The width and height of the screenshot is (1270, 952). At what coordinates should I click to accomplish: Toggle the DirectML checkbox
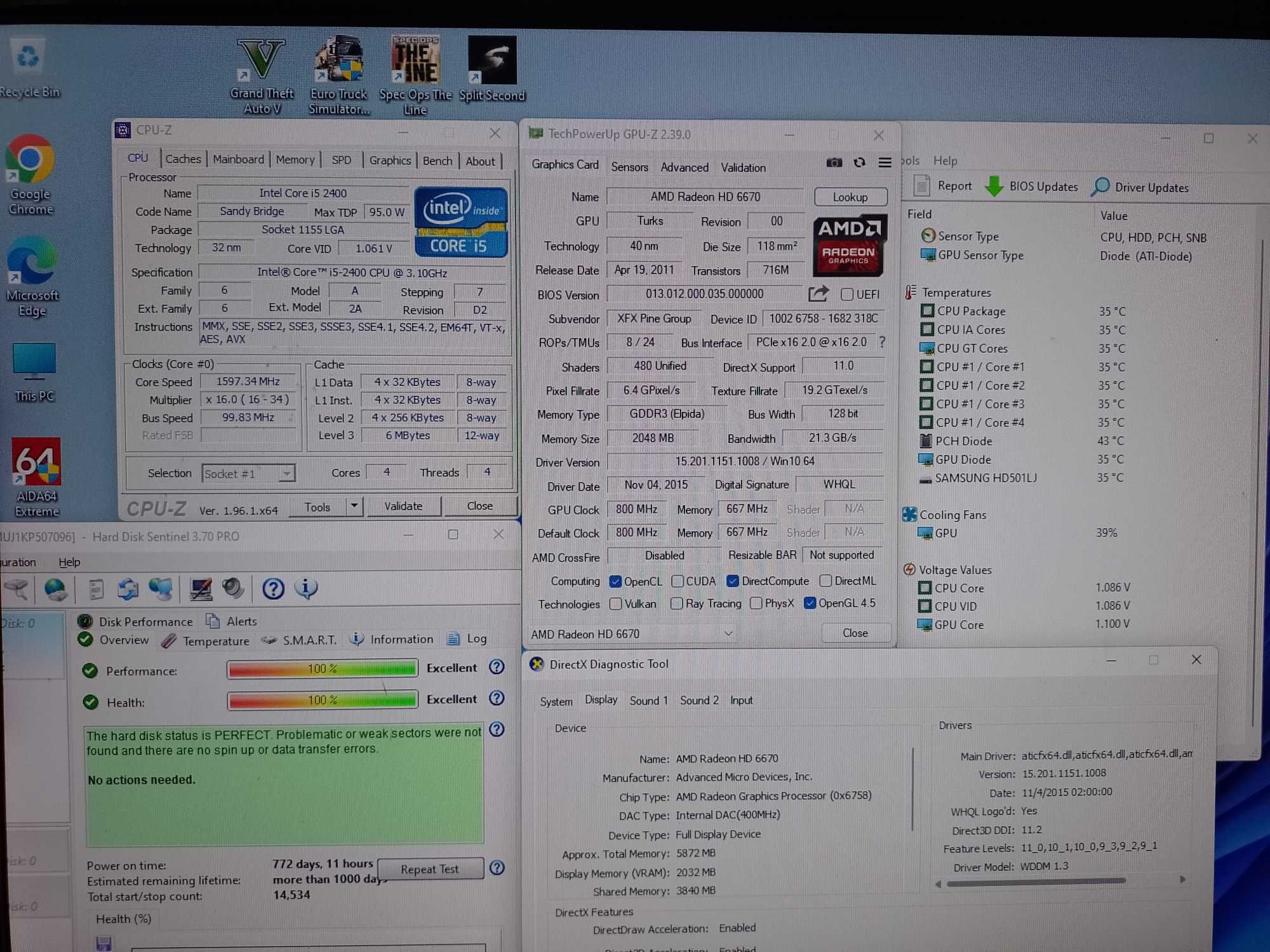825,581
